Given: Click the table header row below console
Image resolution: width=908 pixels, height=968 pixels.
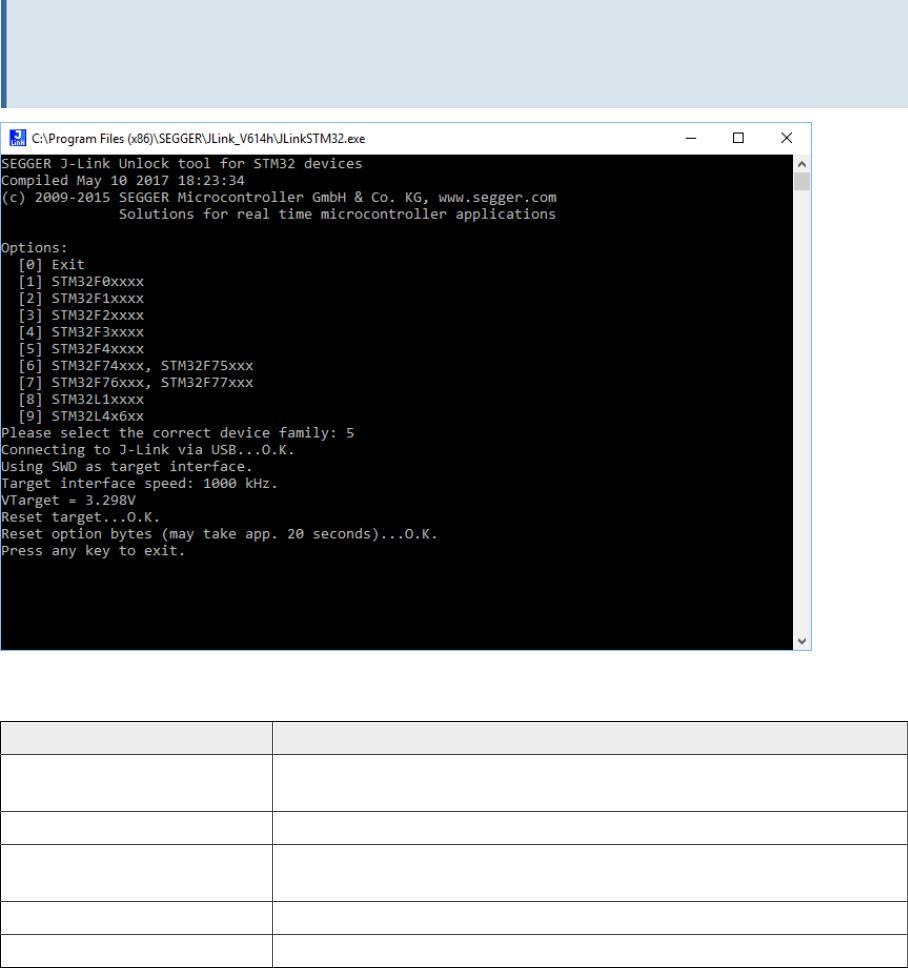Looking at the screenshot, I should coord(454,738).
